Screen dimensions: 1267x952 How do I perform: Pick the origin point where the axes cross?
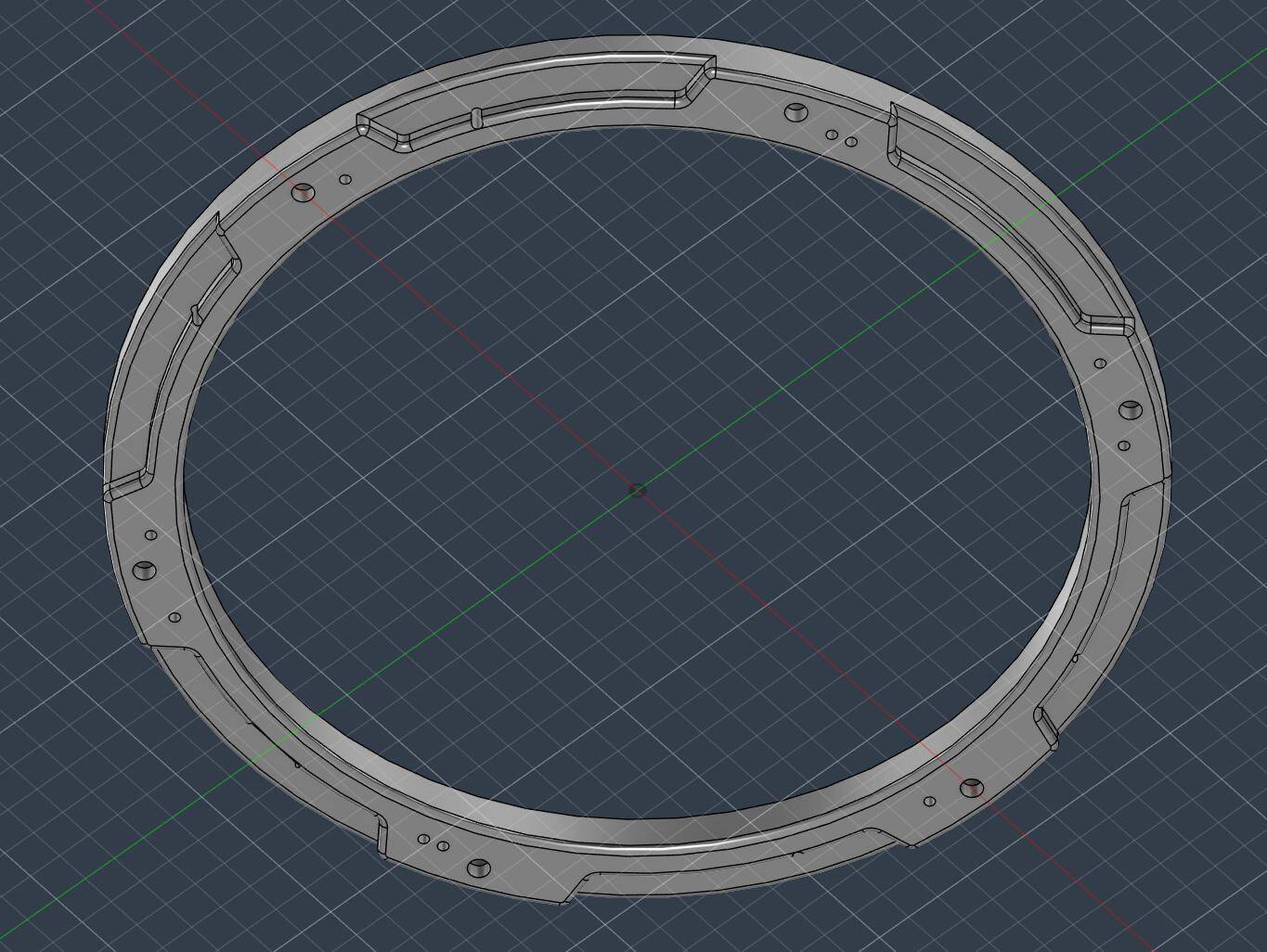pos(637,490)
